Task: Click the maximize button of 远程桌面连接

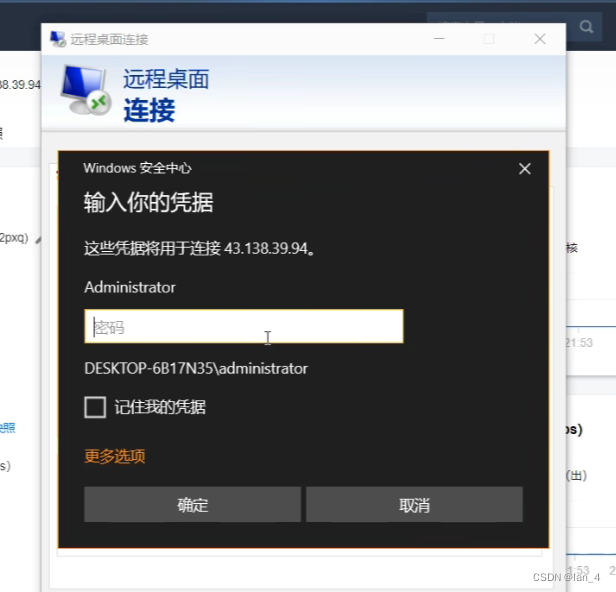Action: (489, 39)
